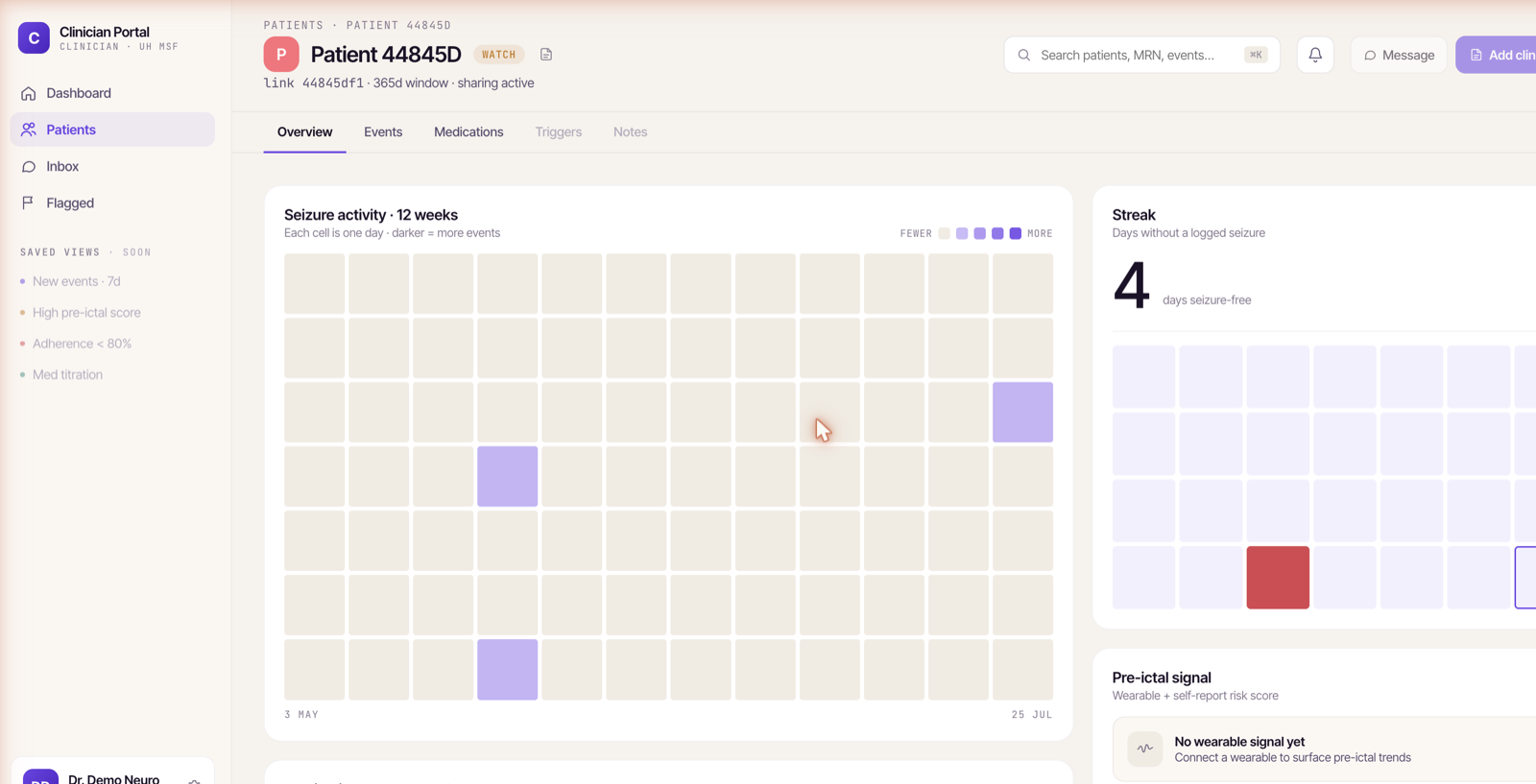
Task: Click the link 44845df1 text
Action: 314,83
